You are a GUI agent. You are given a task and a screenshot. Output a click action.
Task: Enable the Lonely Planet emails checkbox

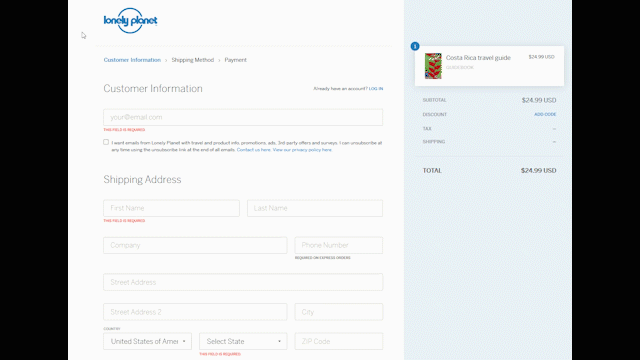tap(106, 142)
